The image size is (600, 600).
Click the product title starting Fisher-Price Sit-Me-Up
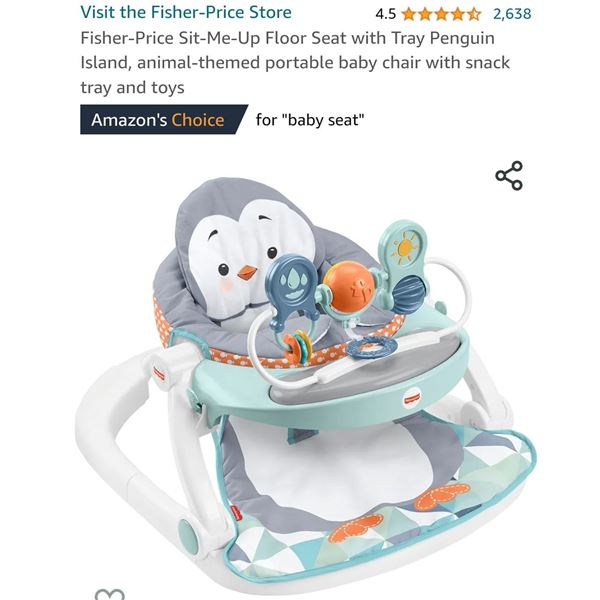[x=295, y=63]
